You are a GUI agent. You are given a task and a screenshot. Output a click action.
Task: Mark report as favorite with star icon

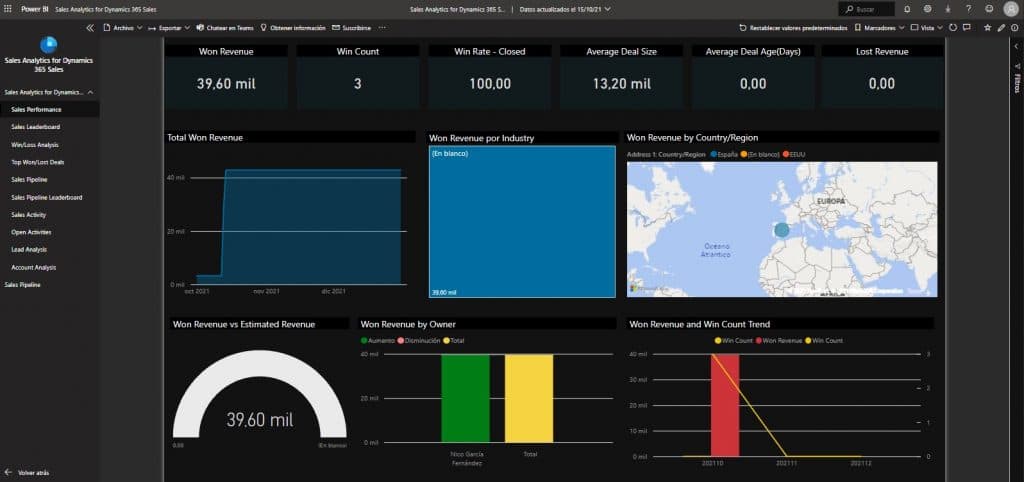(987, 28)
